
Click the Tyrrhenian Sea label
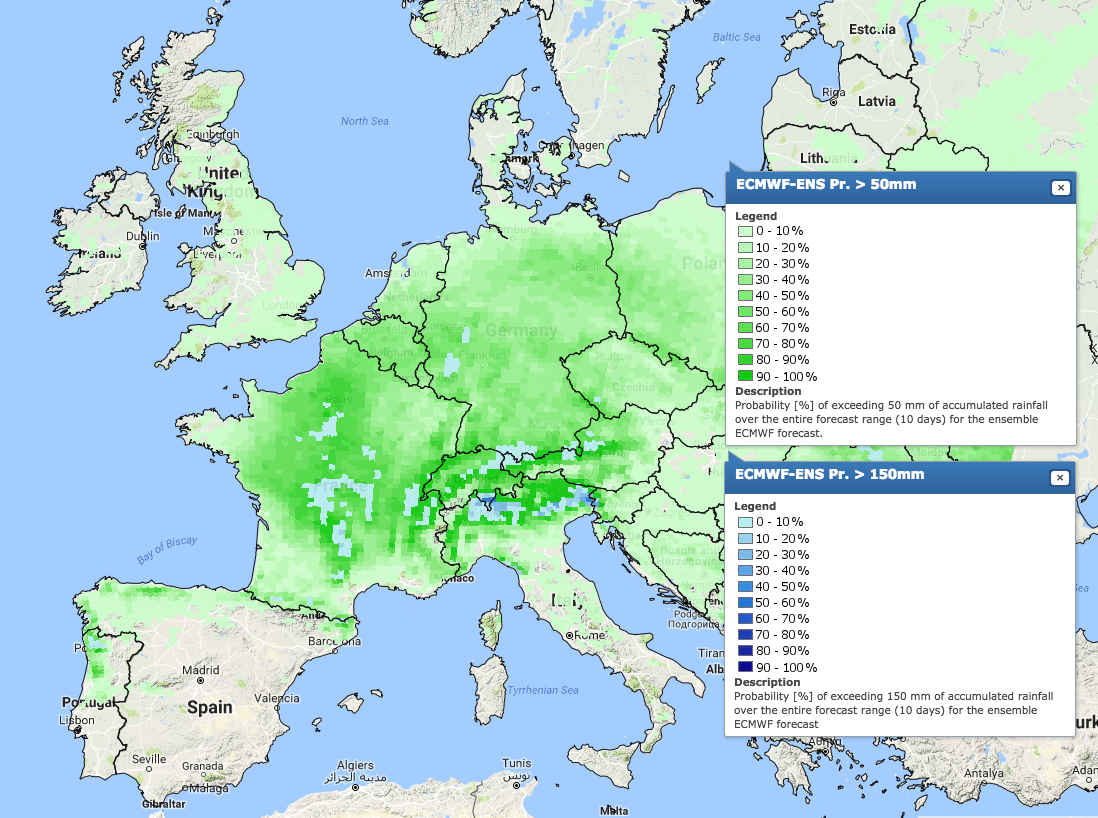(542, 690)
